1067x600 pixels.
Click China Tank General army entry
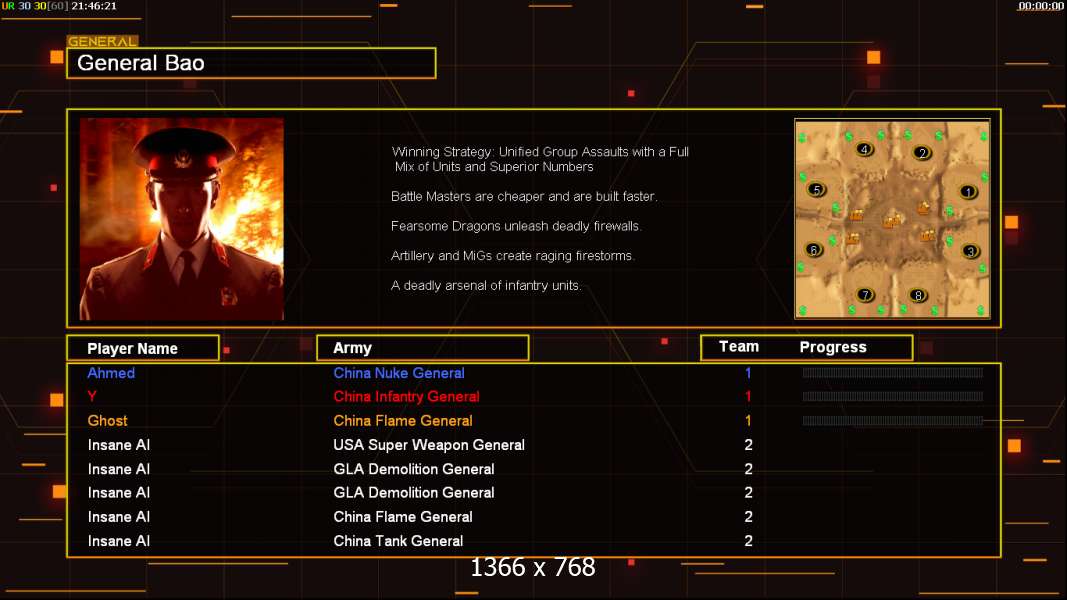point(398,541)
